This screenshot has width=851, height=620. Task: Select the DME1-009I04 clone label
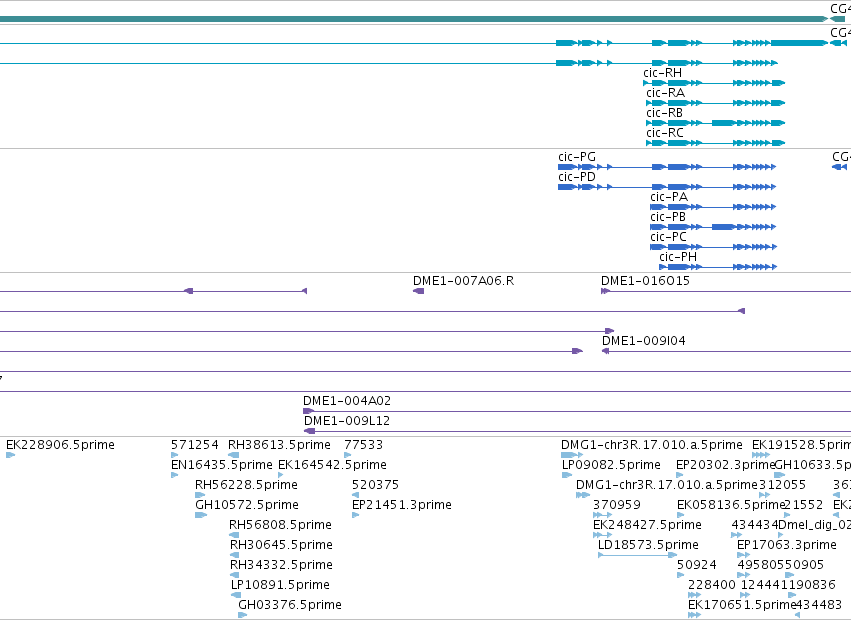pos(644,341)
